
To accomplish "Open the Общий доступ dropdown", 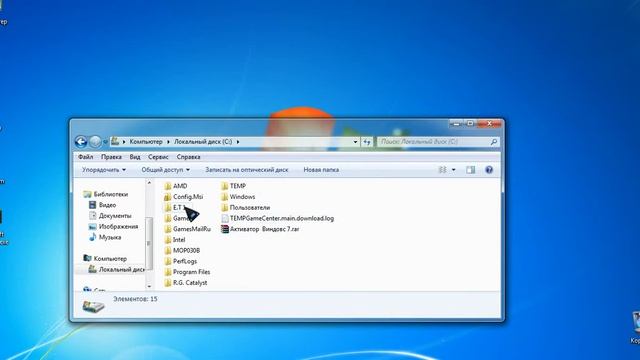I will pos(165,170).
